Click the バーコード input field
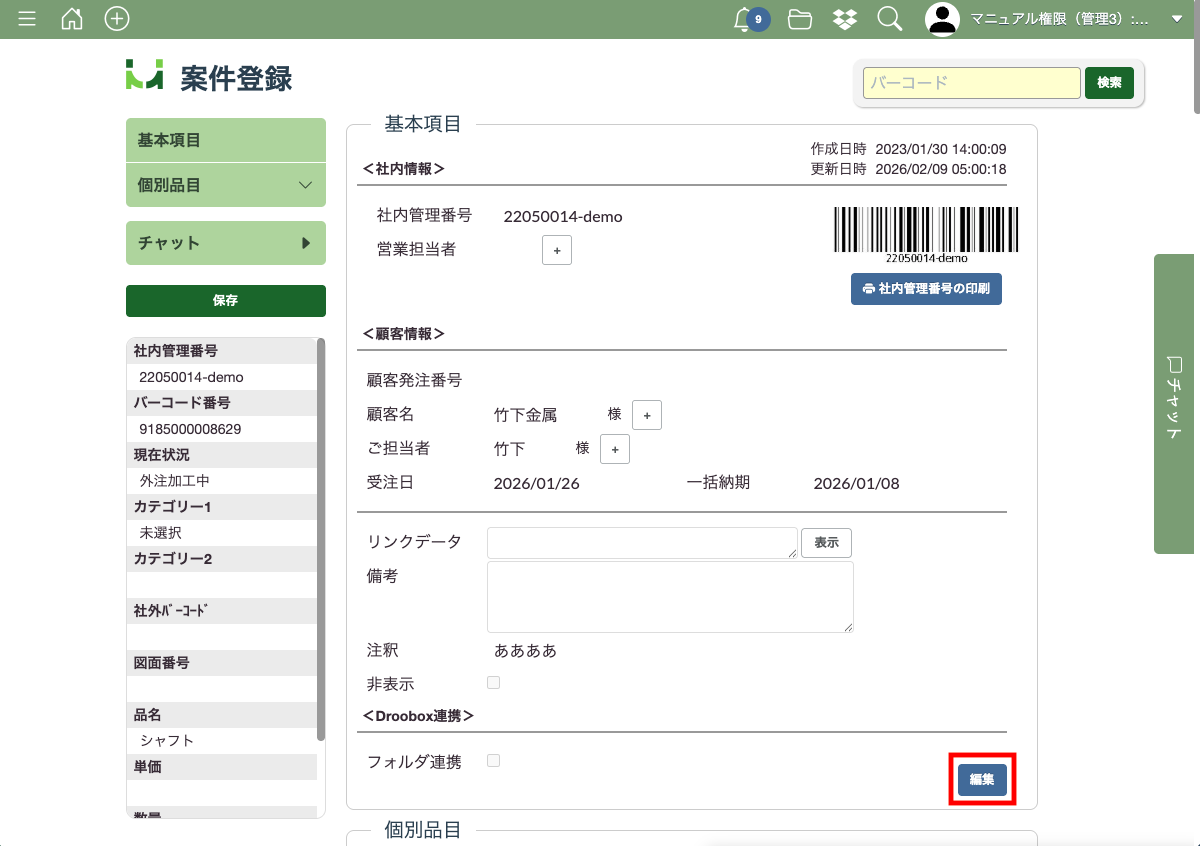The image size is (1200, 846). tap(972, 83)
